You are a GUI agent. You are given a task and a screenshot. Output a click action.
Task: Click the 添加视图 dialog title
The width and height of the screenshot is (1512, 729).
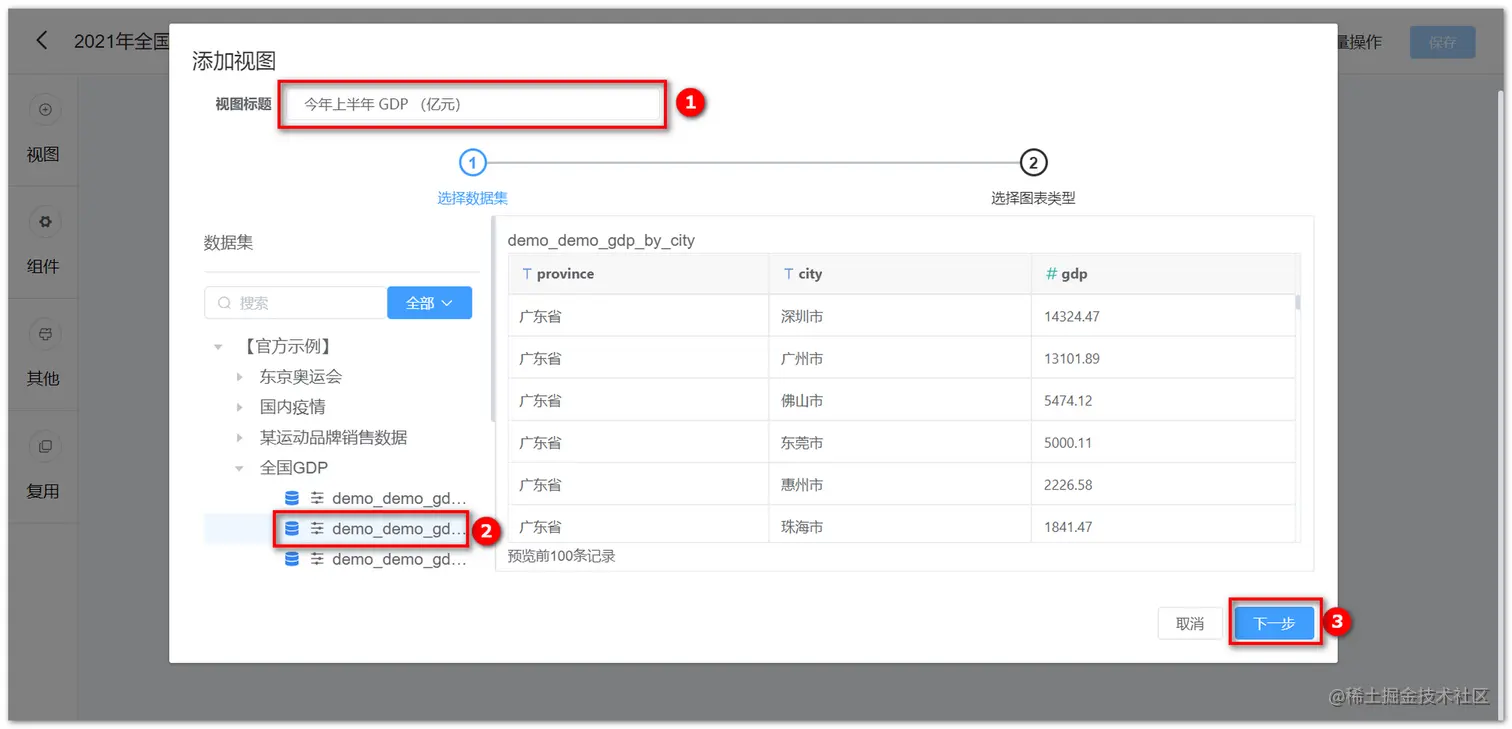coord(234,62)
